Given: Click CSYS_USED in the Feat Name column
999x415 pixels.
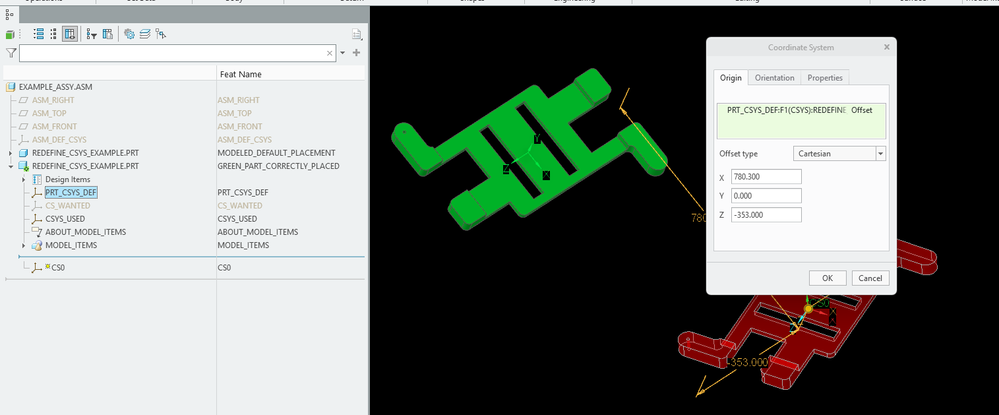Looking at the screenshot, I should [237, 219].
